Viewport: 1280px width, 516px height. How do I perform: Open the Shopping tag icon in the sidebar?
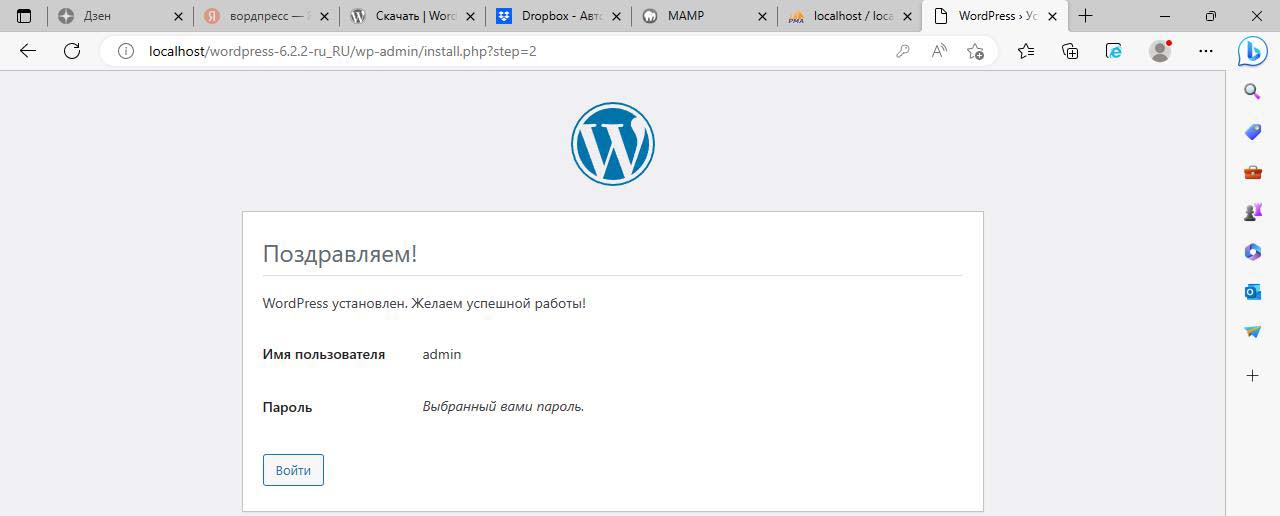[1252, 132]
